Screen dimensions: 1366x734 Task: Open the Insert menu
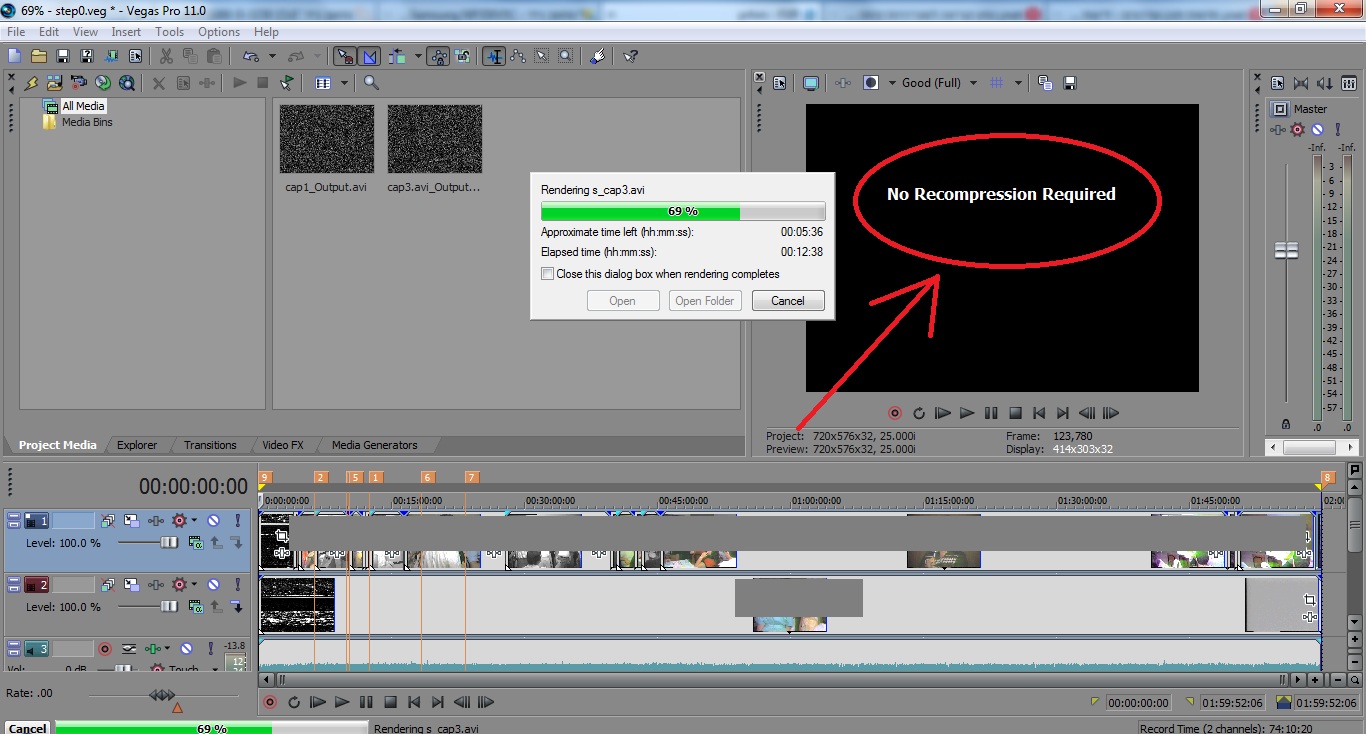click(x=126, y=32)
